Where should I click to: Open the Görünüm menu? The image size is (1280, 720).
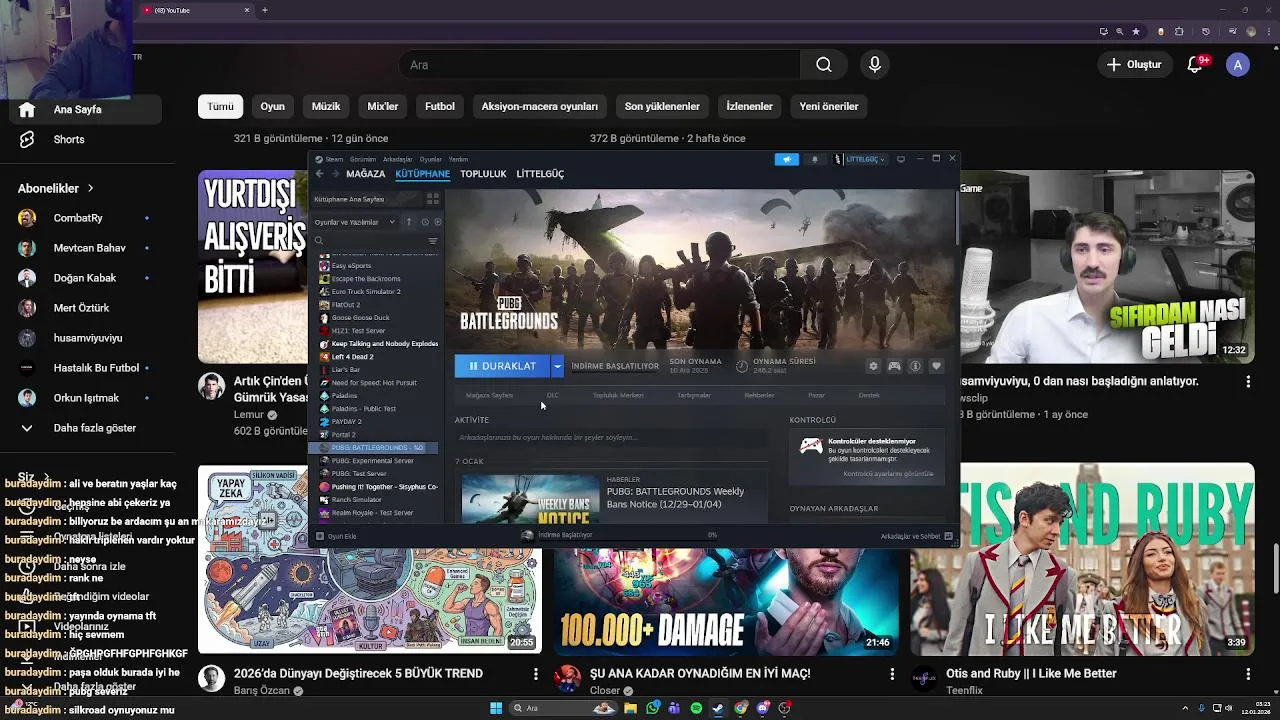coord(363,159)
